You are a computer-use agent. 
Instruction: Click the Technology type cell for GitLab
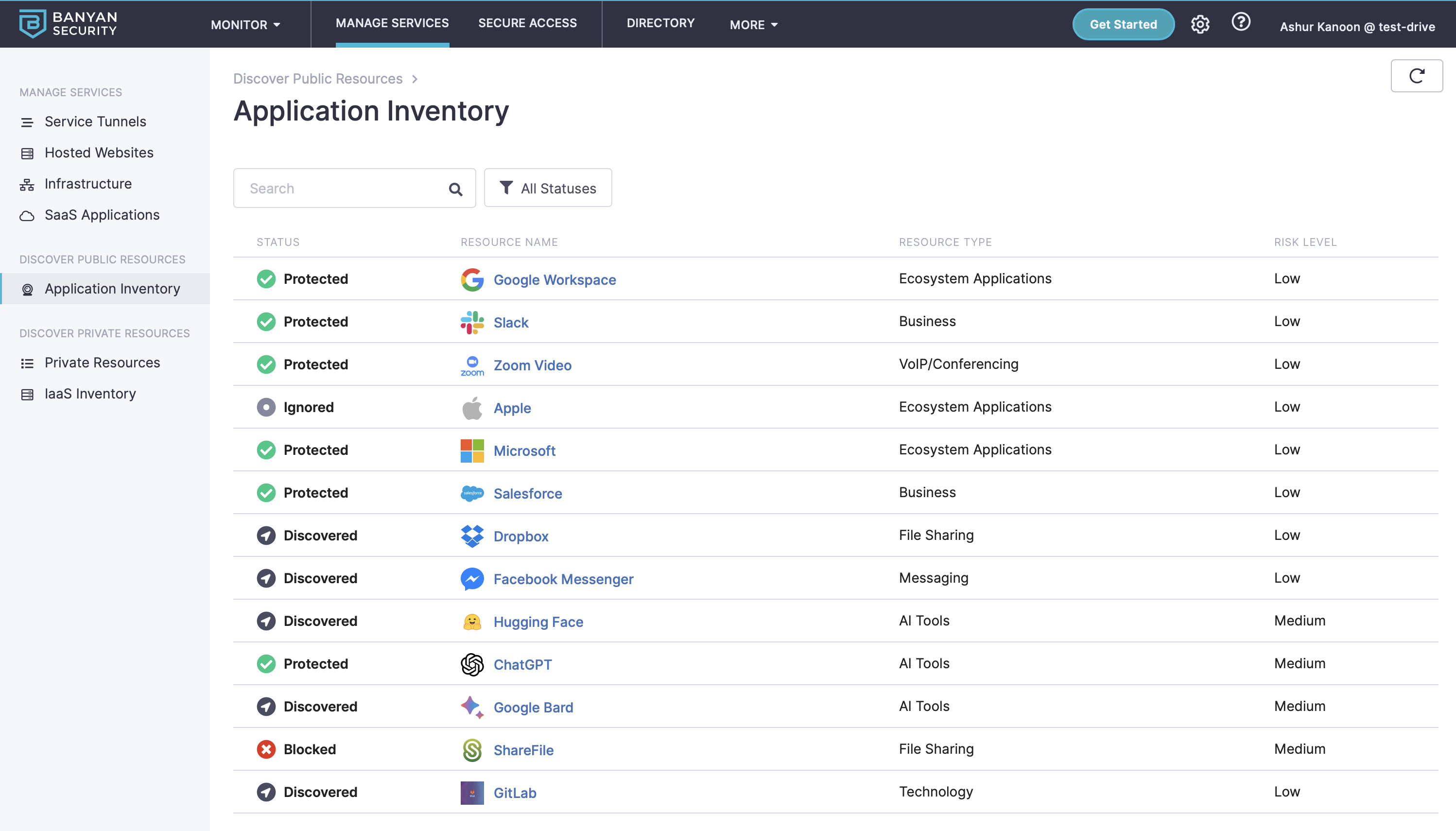pos(936,792)
